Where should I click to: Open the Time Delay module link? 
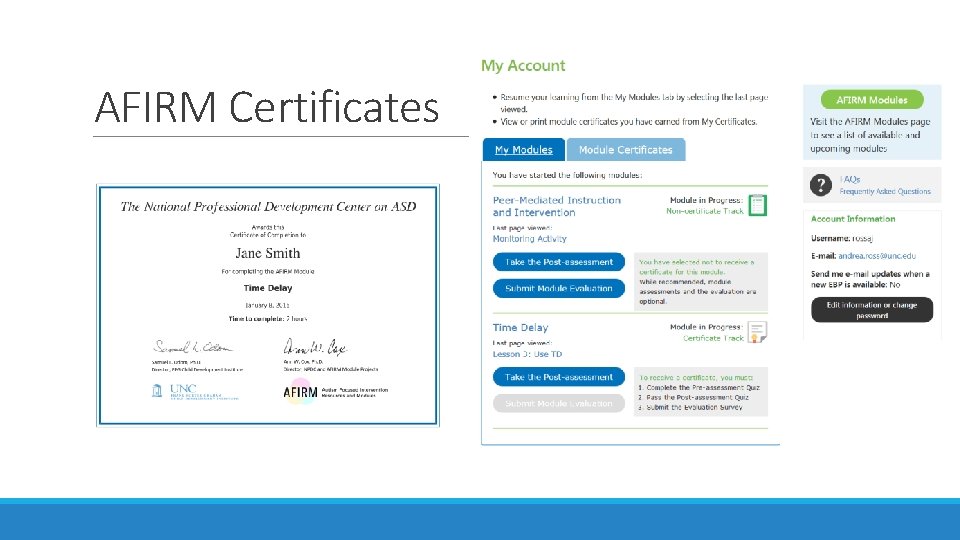pyautogui.click(x=520, y=328)
